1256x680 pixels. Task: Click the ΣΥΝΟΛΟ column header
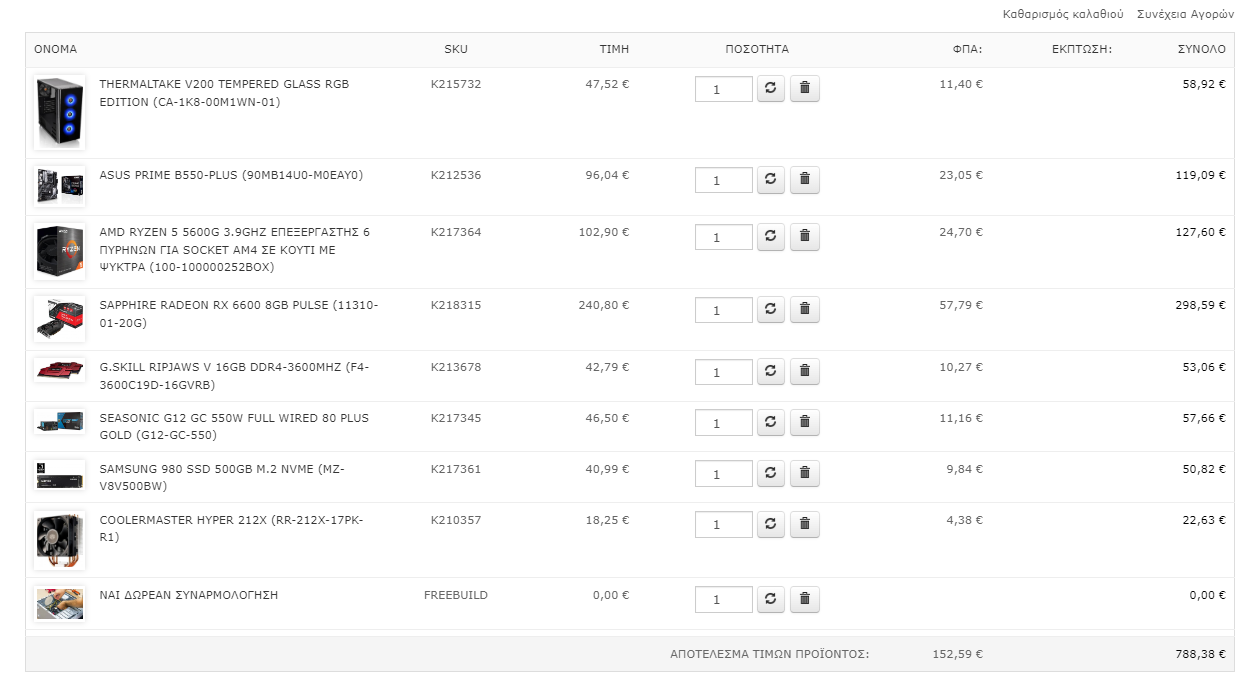tap(1201, 49)
